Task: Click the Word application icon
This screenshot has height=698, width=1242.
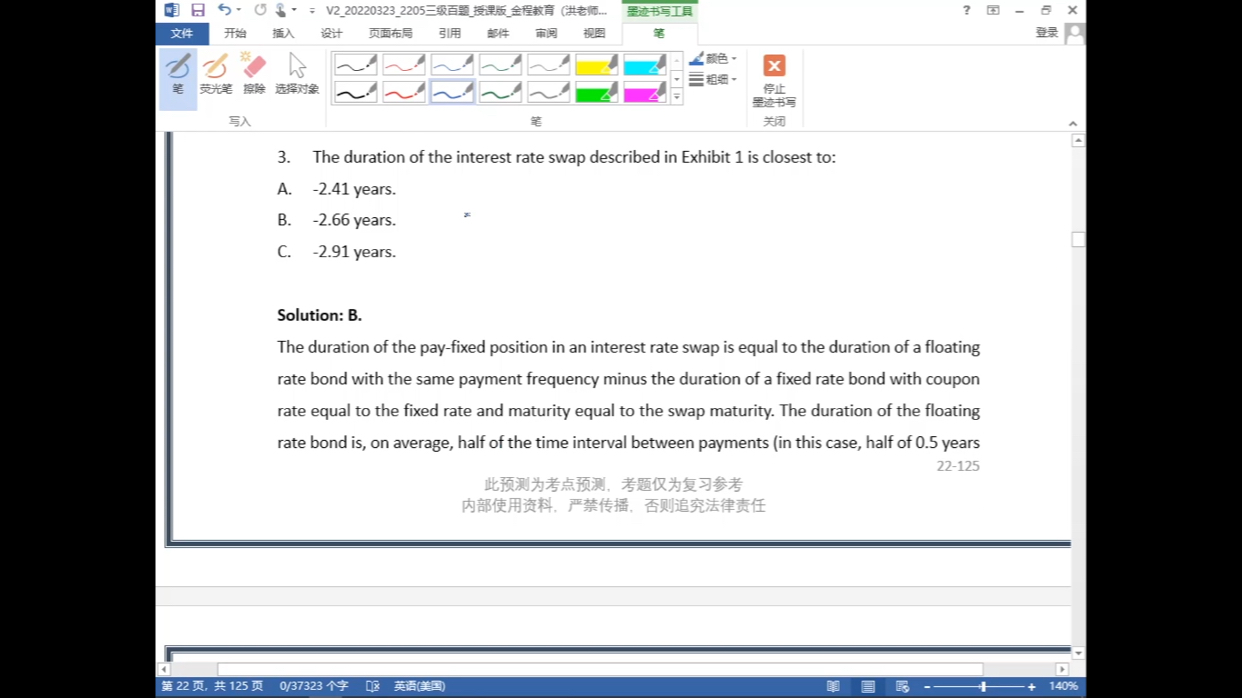Action: pyautogui.click(x=171, y=10)
